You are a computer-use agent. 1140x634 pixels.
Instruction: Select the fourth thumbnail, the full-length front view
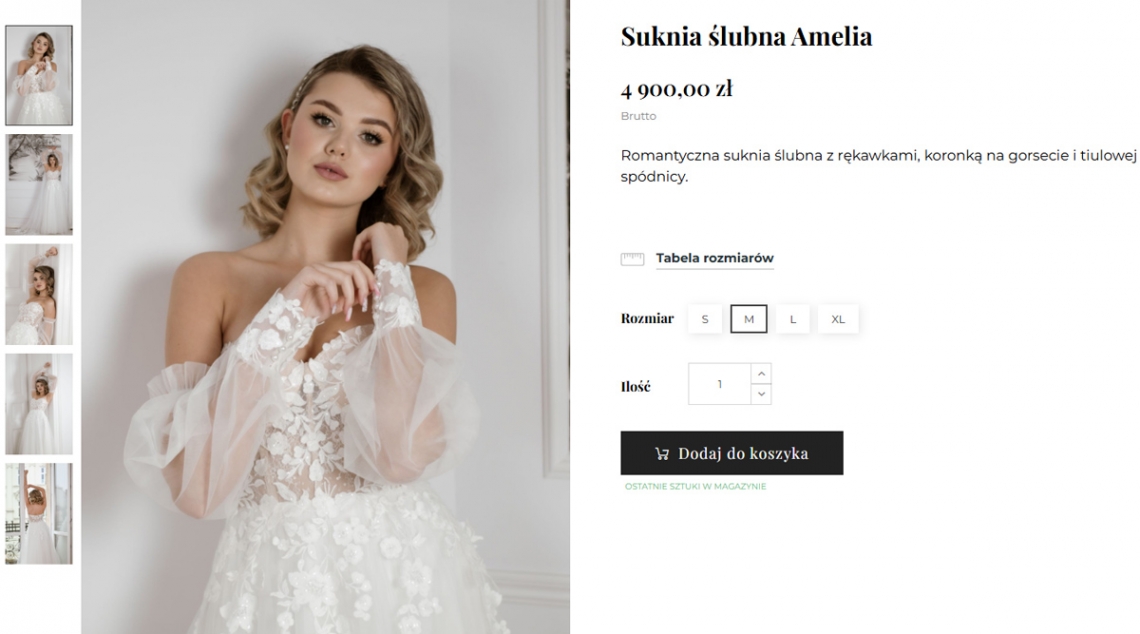39,403
